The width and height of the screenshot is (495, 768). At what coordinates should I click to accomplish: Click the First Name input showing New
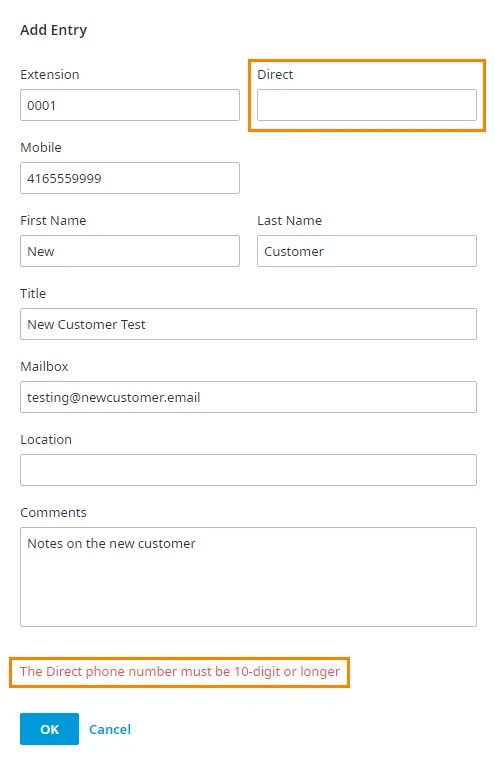click(130, 251)
